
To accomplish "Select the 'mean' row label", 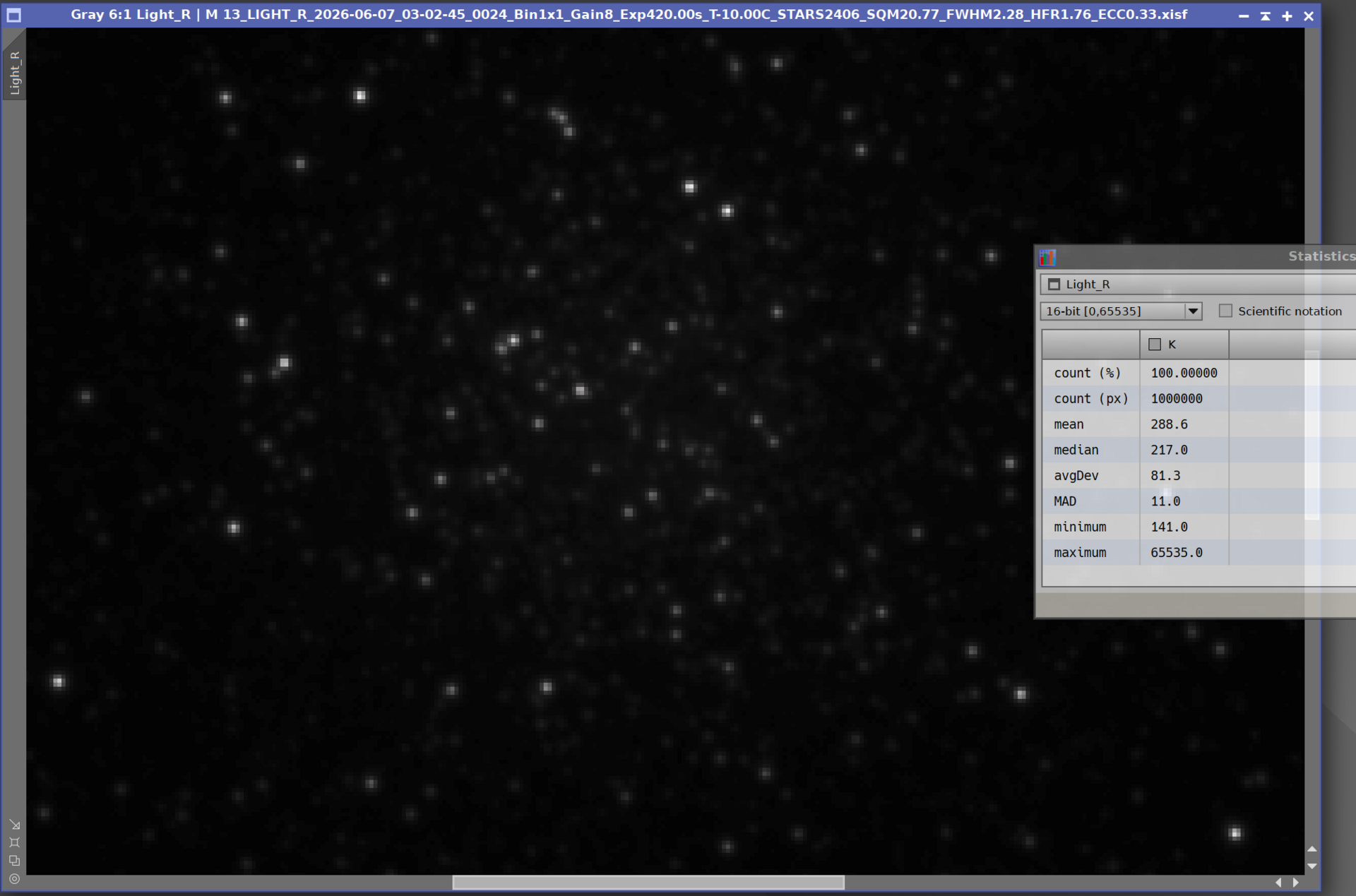I will (x=1069, y=424).
